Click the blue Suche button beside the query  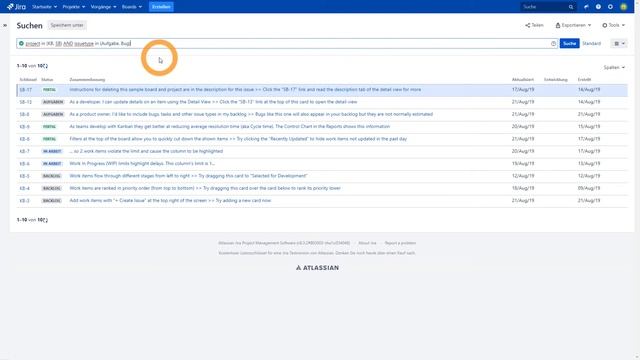click(569, 43)
